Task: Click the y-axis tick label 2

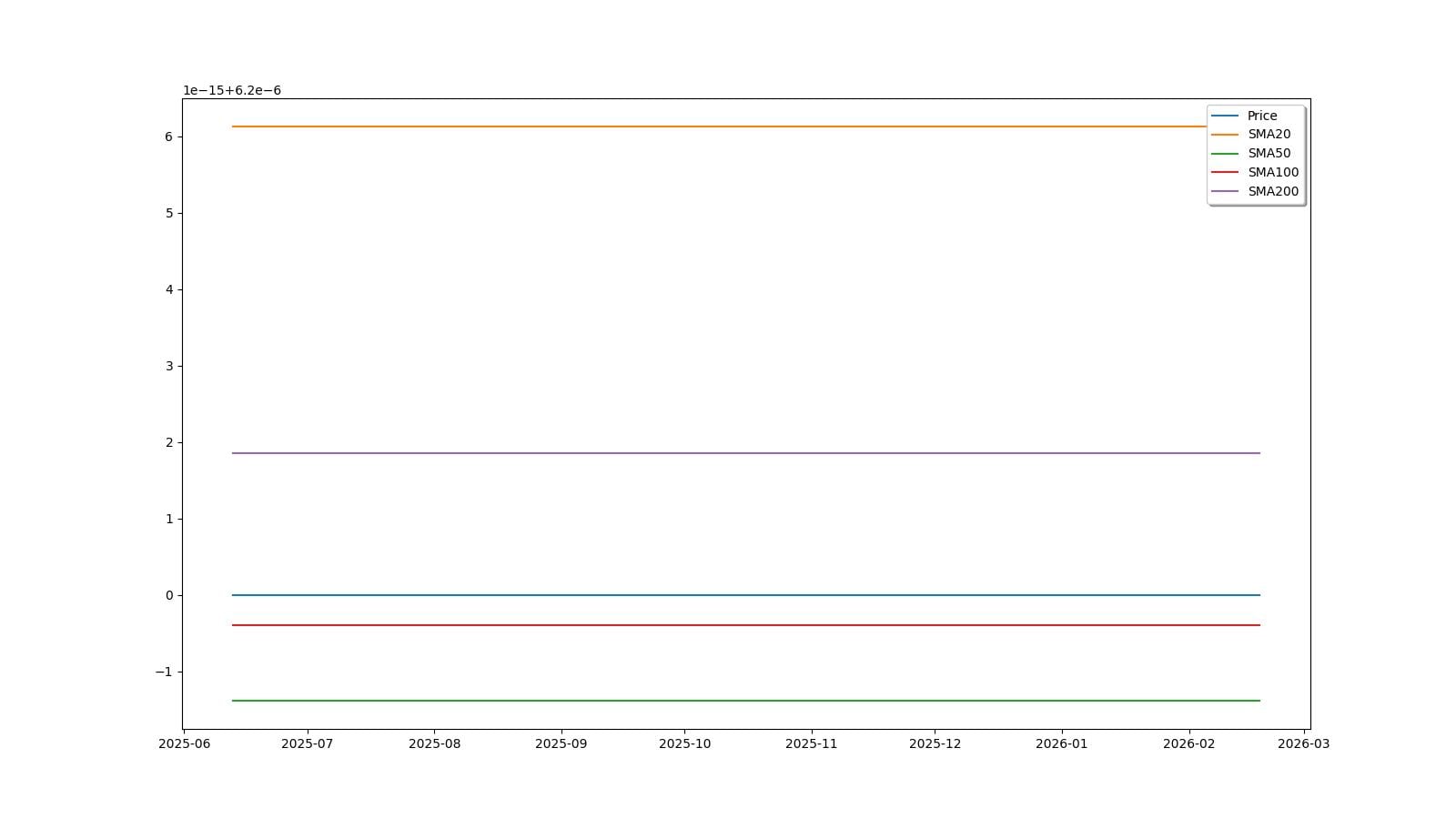Action: pyautogui.click(x=168, y=442)
